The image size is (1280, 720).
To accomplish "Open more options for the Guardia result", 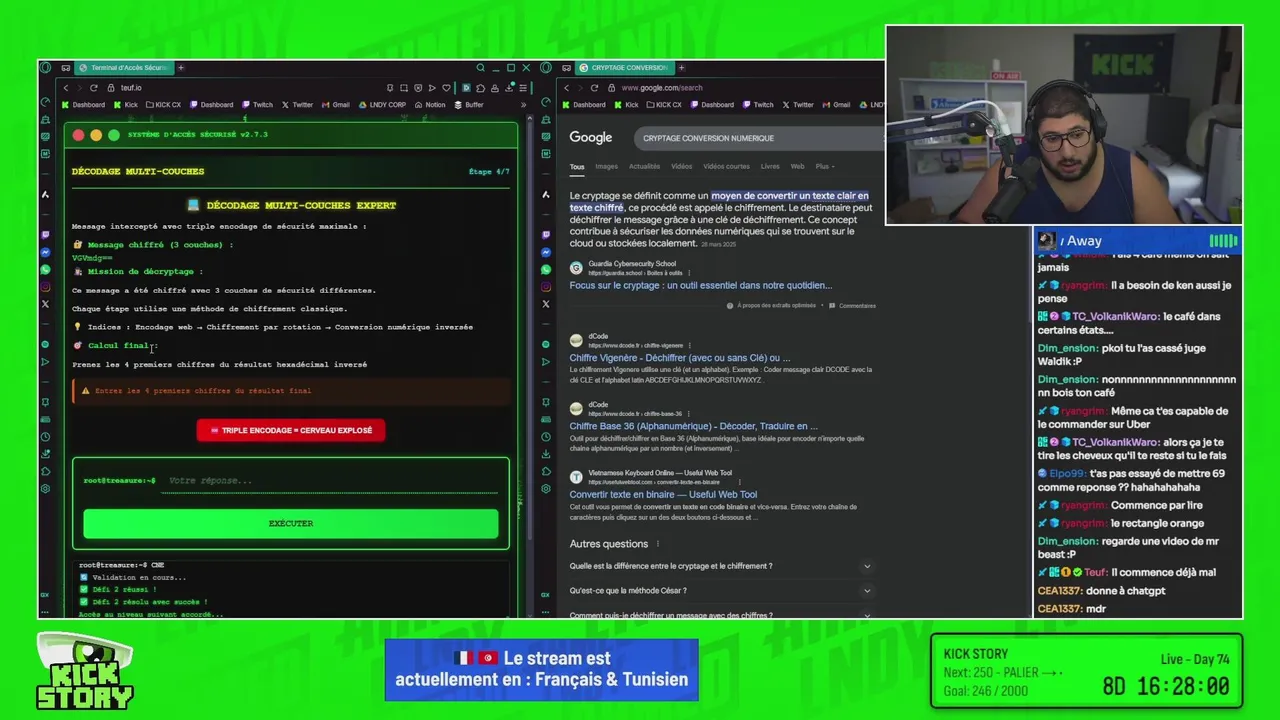I will click(689, 273).
